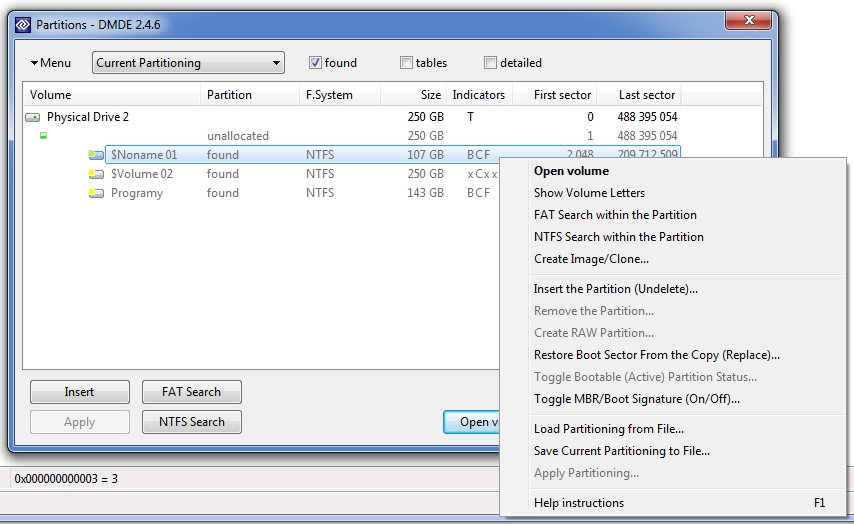Screen dimensions: 854x524
Task: Select Restore Boot Sector From the Copy
Action: coord(673,355)
